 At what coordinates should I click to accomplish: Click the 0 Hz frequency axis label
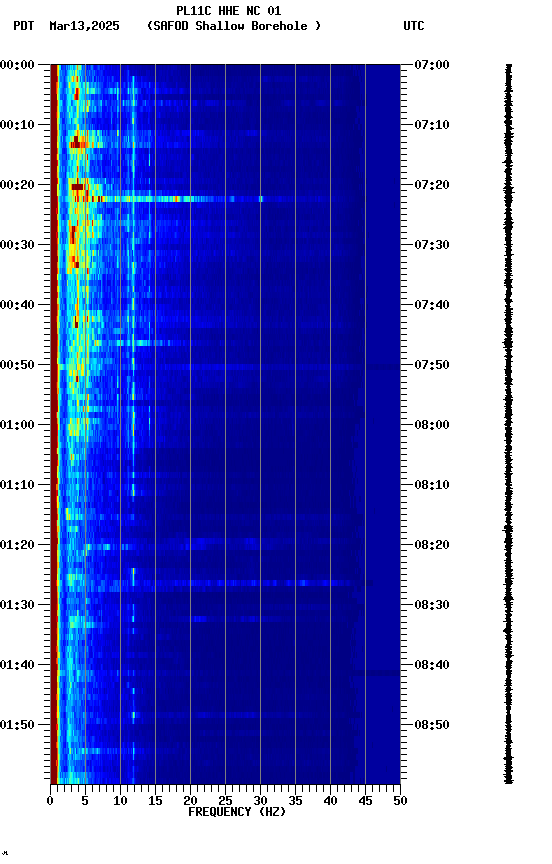(50, 801)
